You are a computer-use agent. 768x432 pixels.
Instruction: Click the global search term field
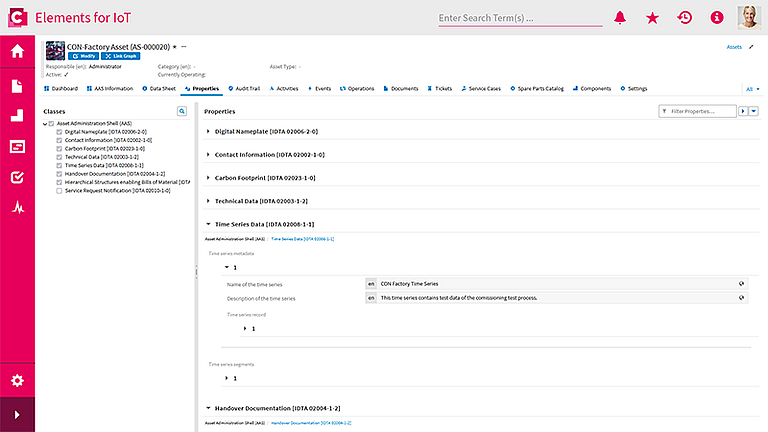click(520, 18)
